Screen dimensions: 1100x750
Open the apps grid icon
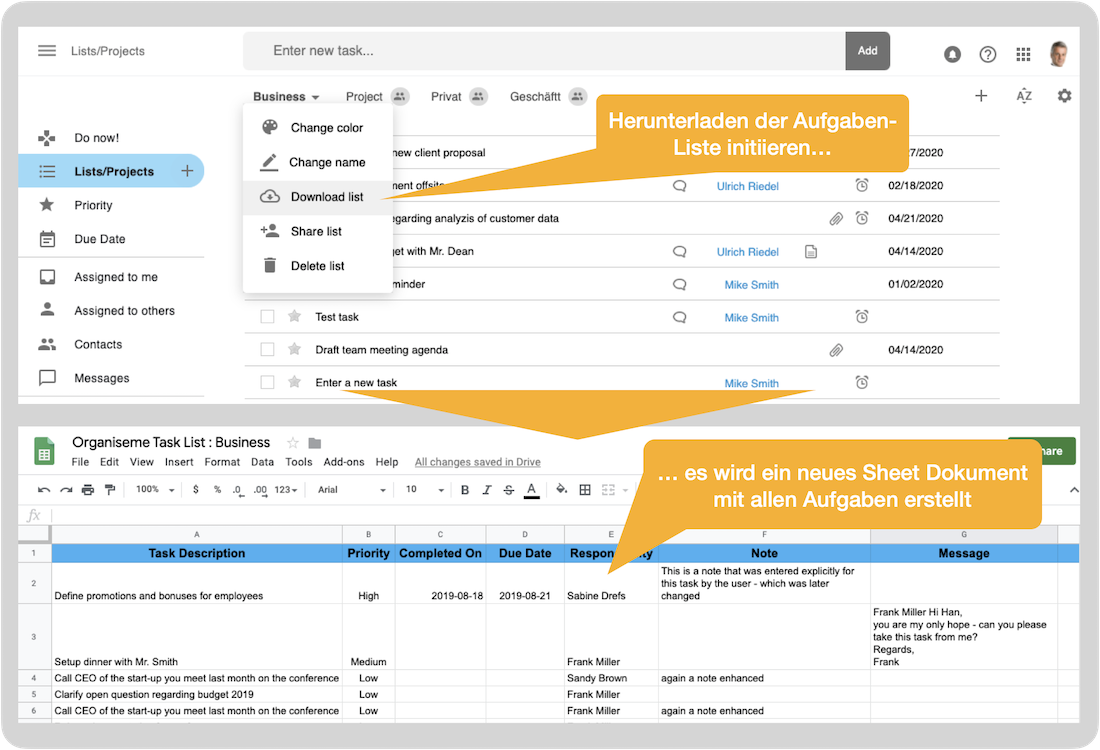click(1024, 54)
